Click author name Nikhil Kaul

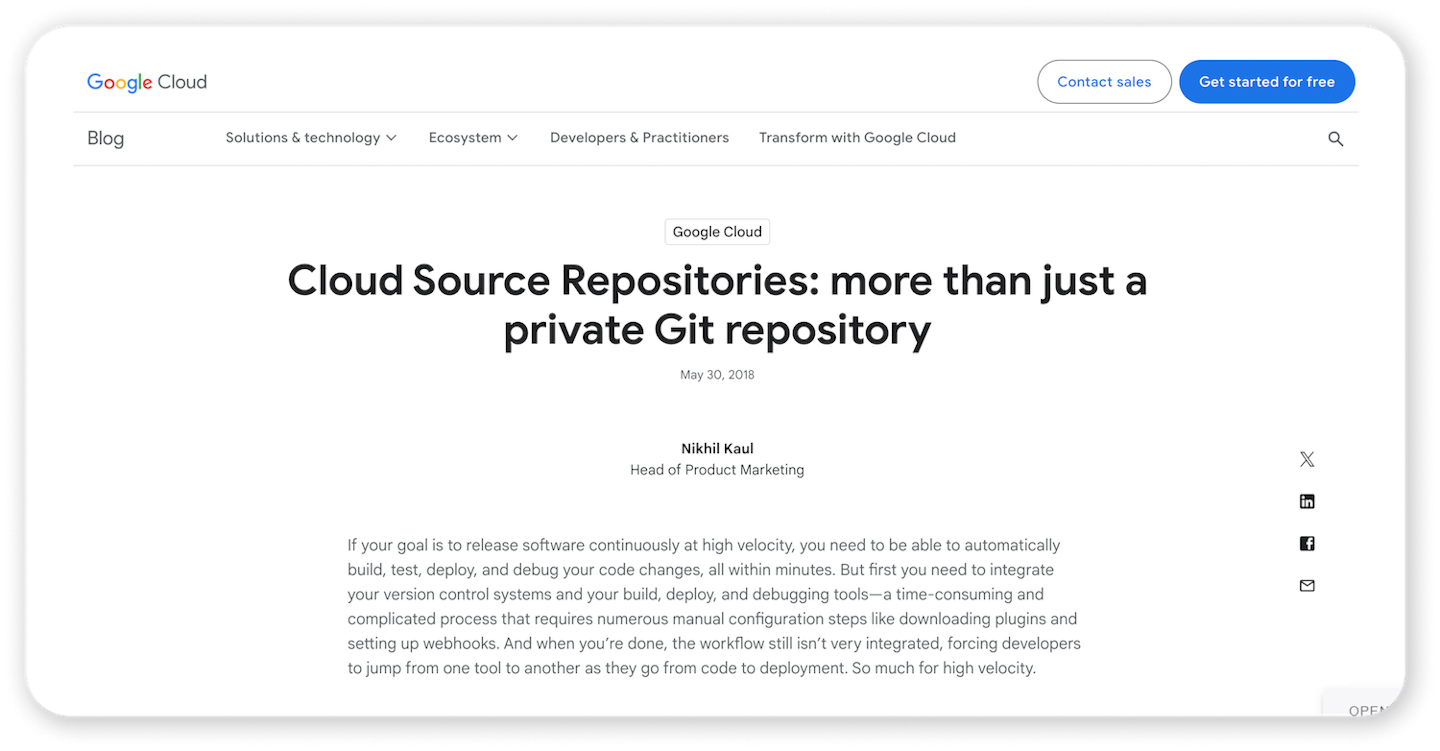click(x=717, y=449)
